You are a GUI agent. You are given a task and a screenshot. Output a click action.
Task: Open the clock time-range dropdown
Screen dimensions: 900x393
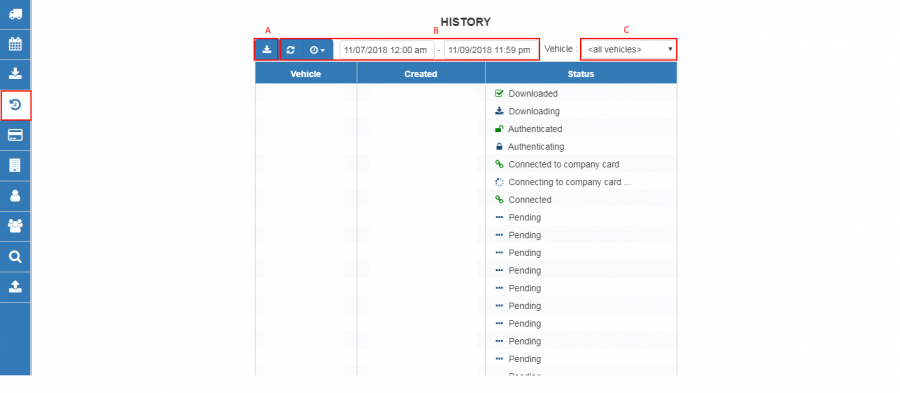tap(317, 50)
